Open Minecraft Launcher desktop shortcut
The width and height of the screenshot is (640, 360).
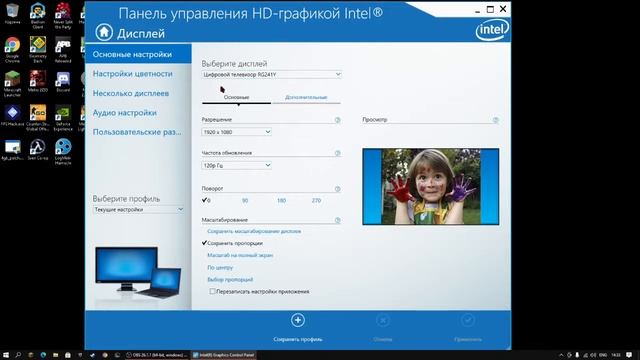12,83
